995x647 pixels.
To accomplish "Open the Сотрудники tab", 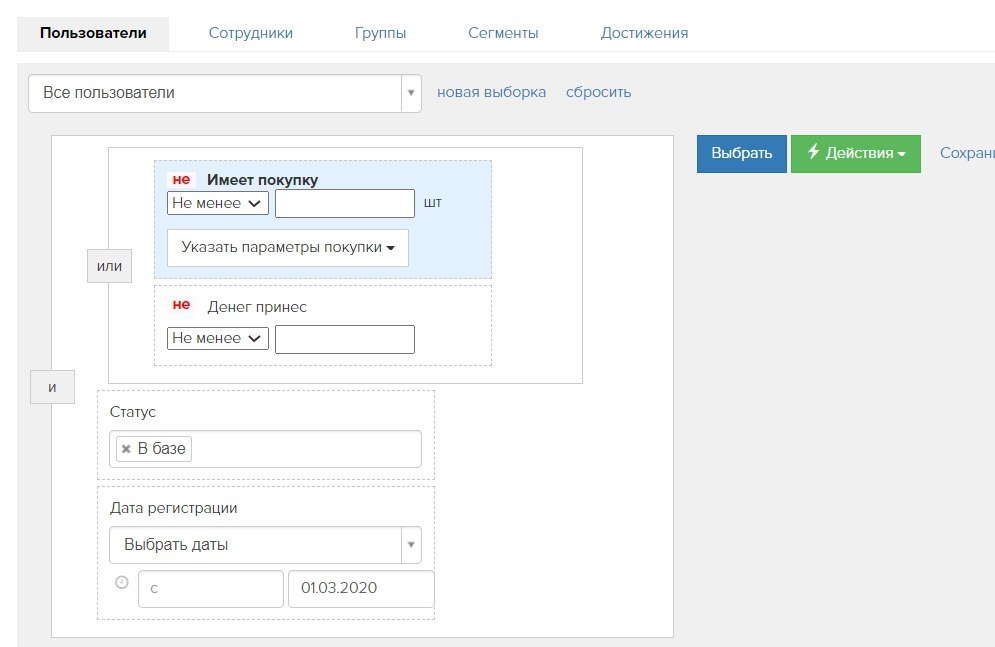I will 251,33.
